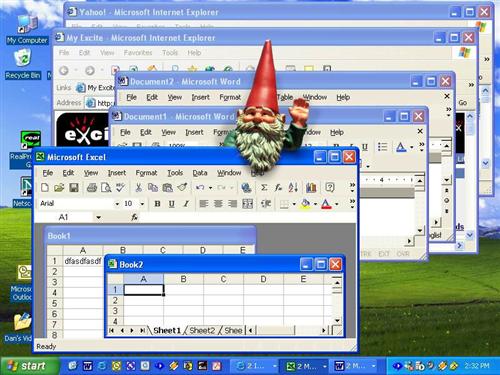Click the New workbook icon in Excel
Screen dimensions: 500x375
[x=44, y=188]
